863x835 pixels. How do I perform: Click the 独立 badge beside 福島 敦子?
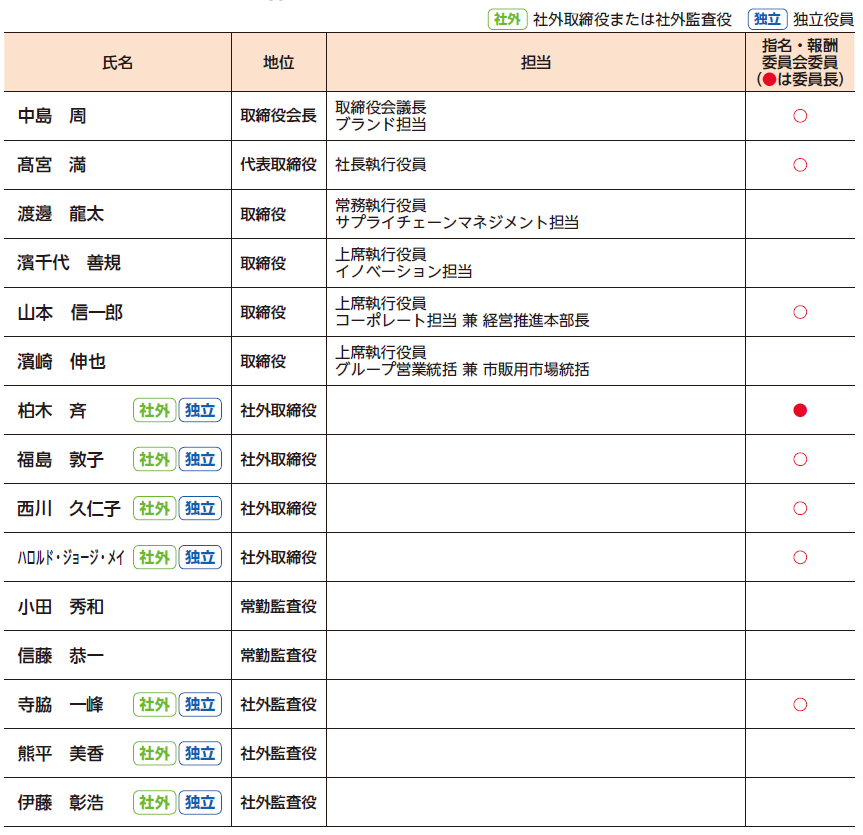click(200, 460)
